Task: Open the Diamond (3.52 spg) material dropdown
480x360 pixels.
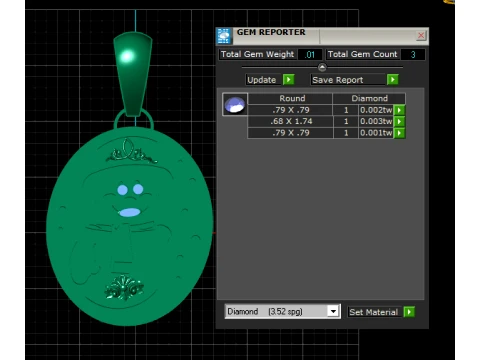Action: click(x=333, y=312)
